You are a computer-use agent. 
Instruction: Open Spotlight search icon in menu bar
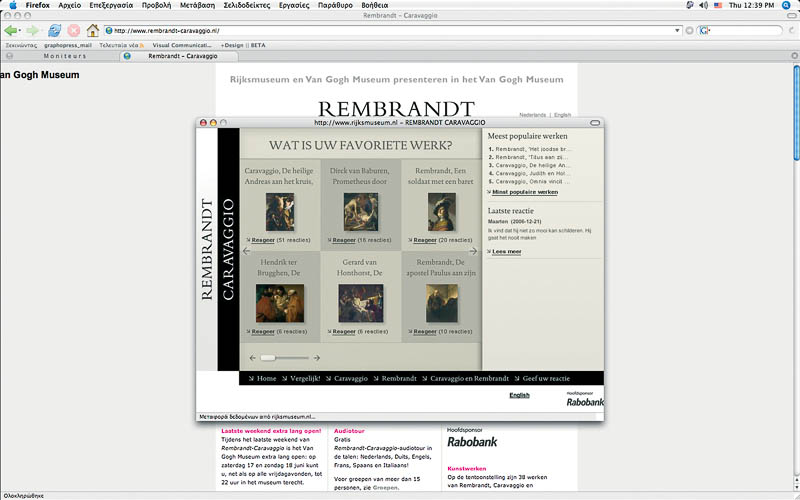click(786, 5)
